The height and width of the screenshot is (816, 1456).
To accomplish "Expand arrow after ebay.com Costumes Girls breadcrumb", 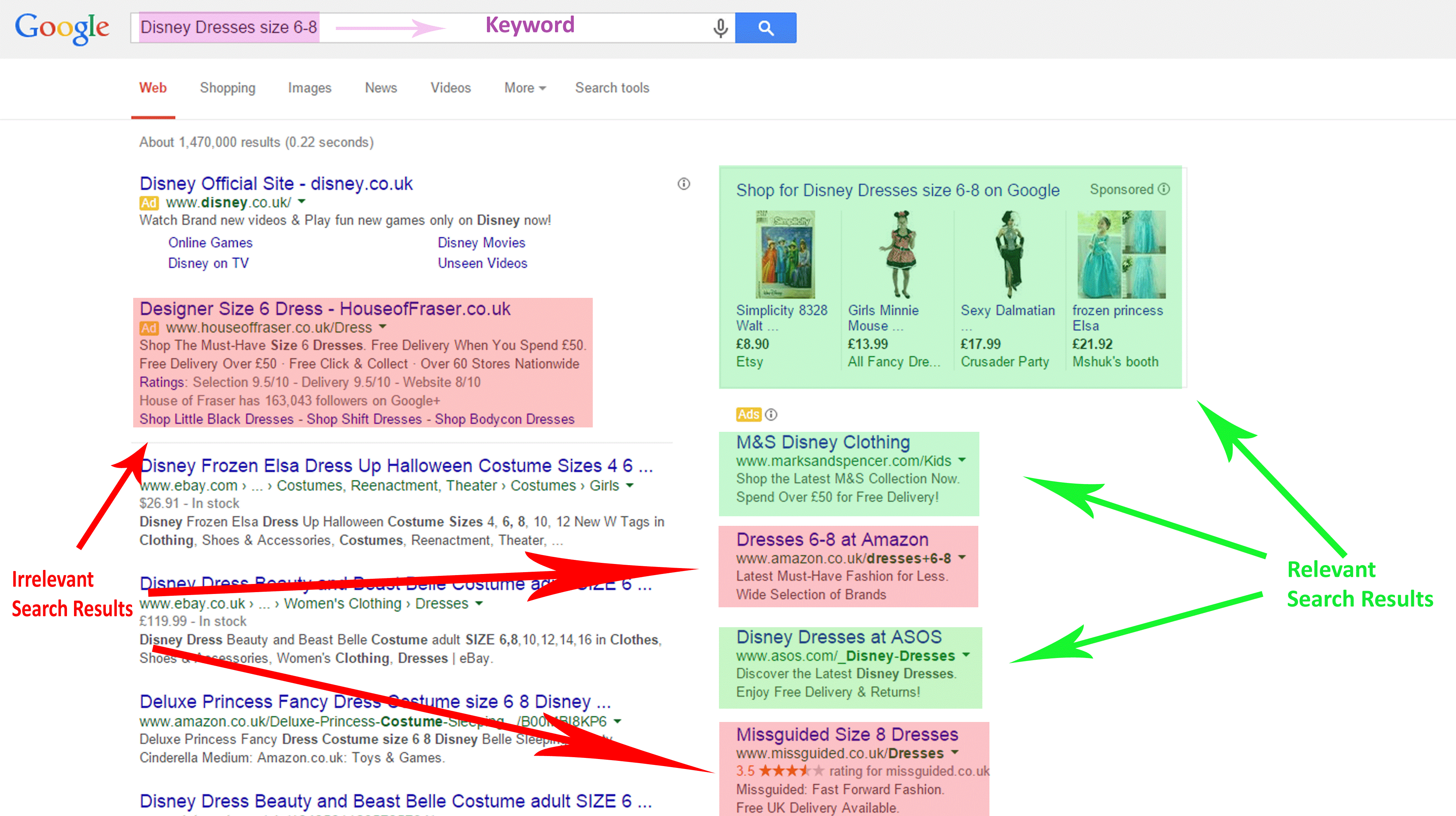I will pos(630,485).
